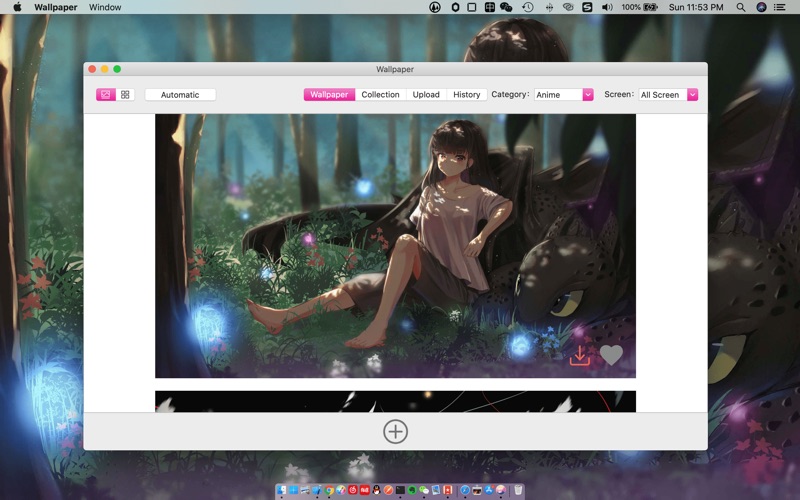The image size is (800, 500).
Task: Click the hexagon menu bar icon
Action: click(455, 7)
